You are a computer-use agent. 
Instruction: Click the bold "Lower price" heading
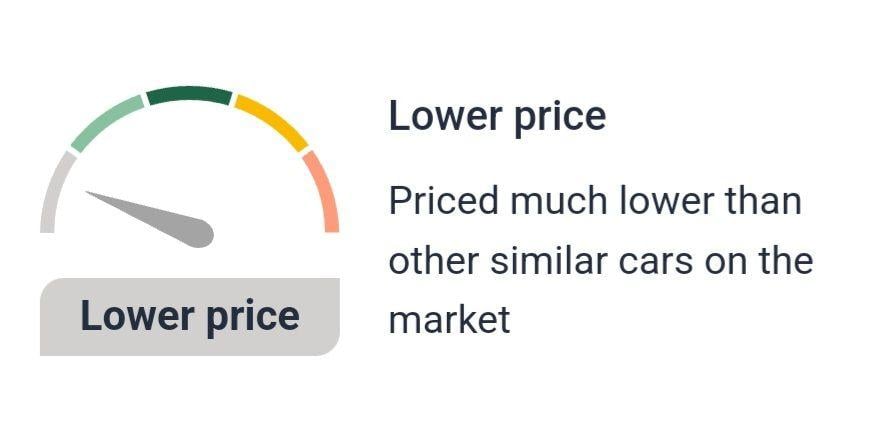(497, 117)
